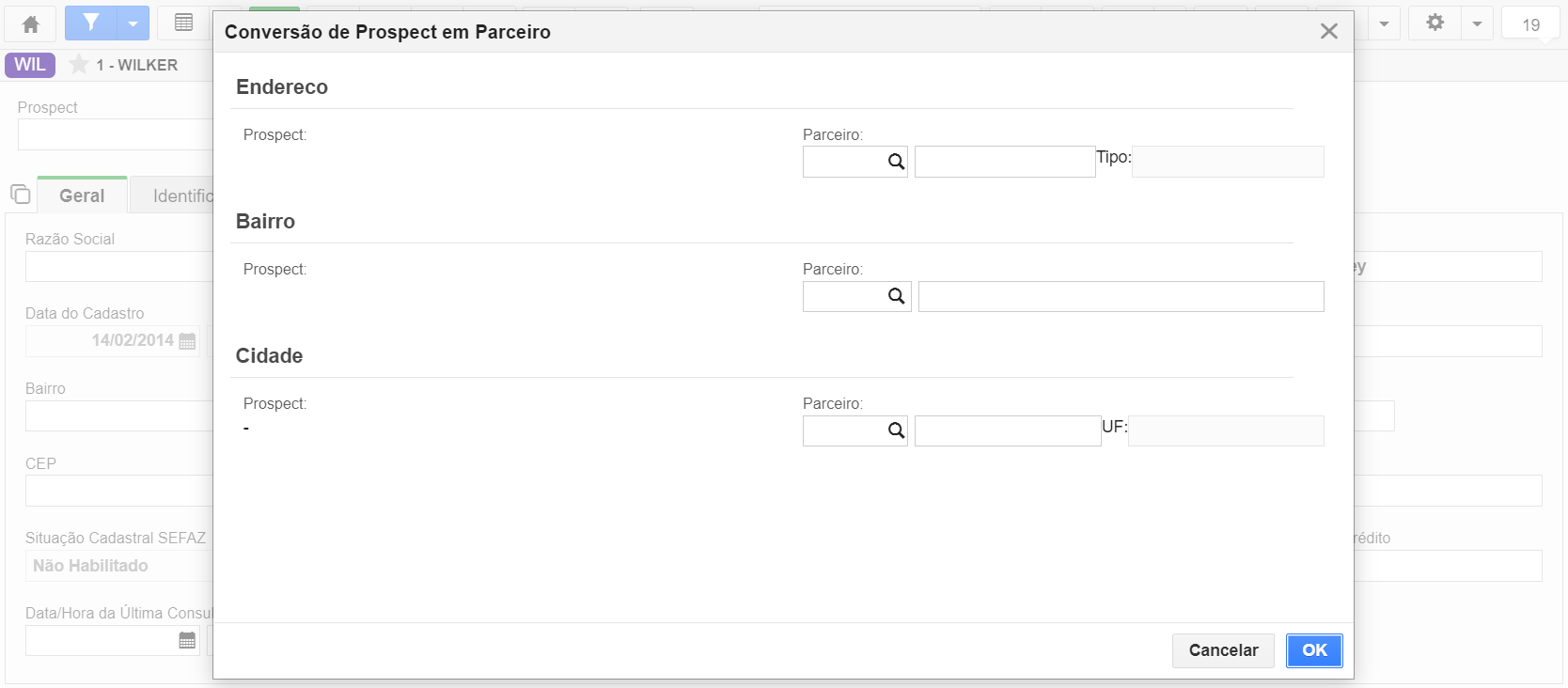This screenshot has width=1568, height=688.
Task: Click the Endereco Parceiro description field
Action: [1005, 162]
